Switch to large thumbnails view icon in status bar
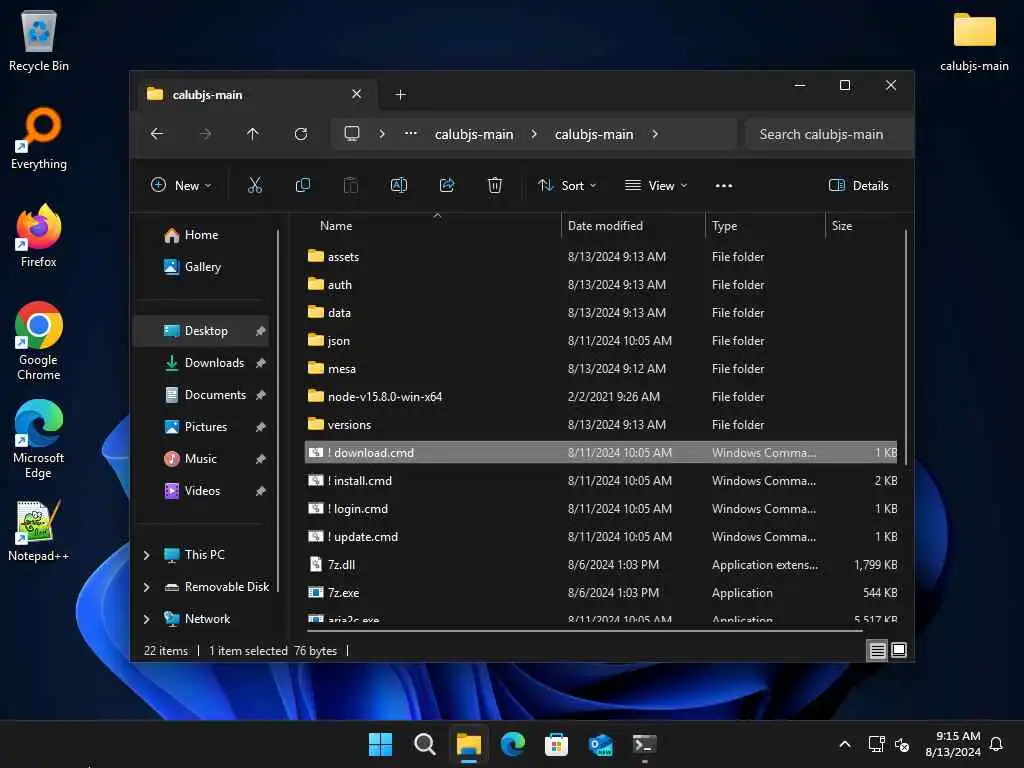 coord(899,650)
